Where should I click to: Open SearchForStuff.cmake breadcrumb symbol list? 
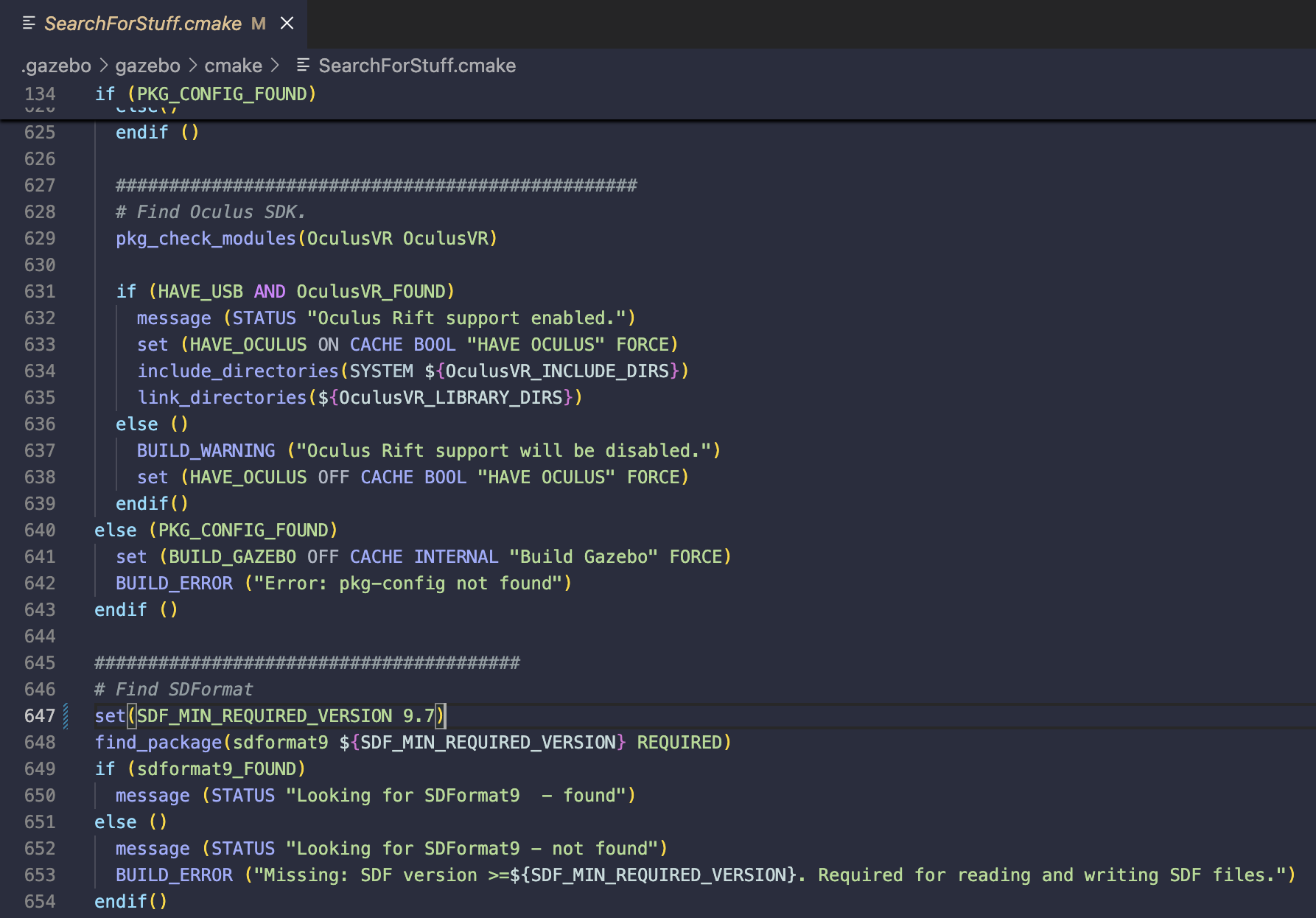click(416, 66)
